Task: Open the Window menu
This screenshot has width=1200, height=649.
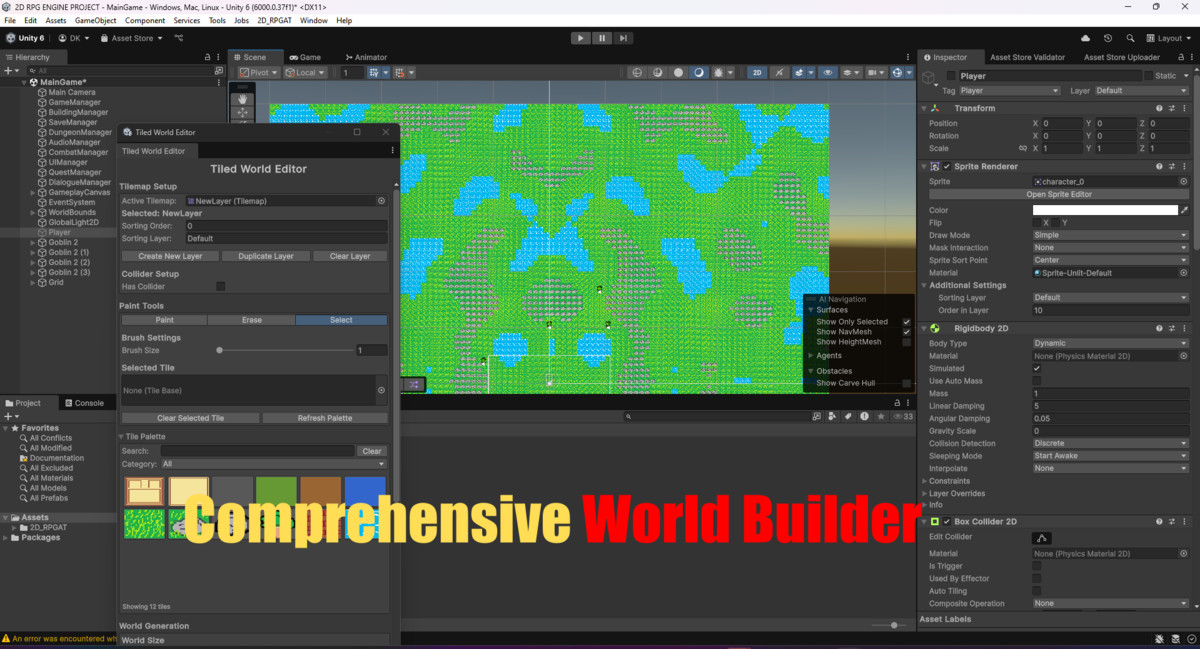Action: [x=313, y=20]
